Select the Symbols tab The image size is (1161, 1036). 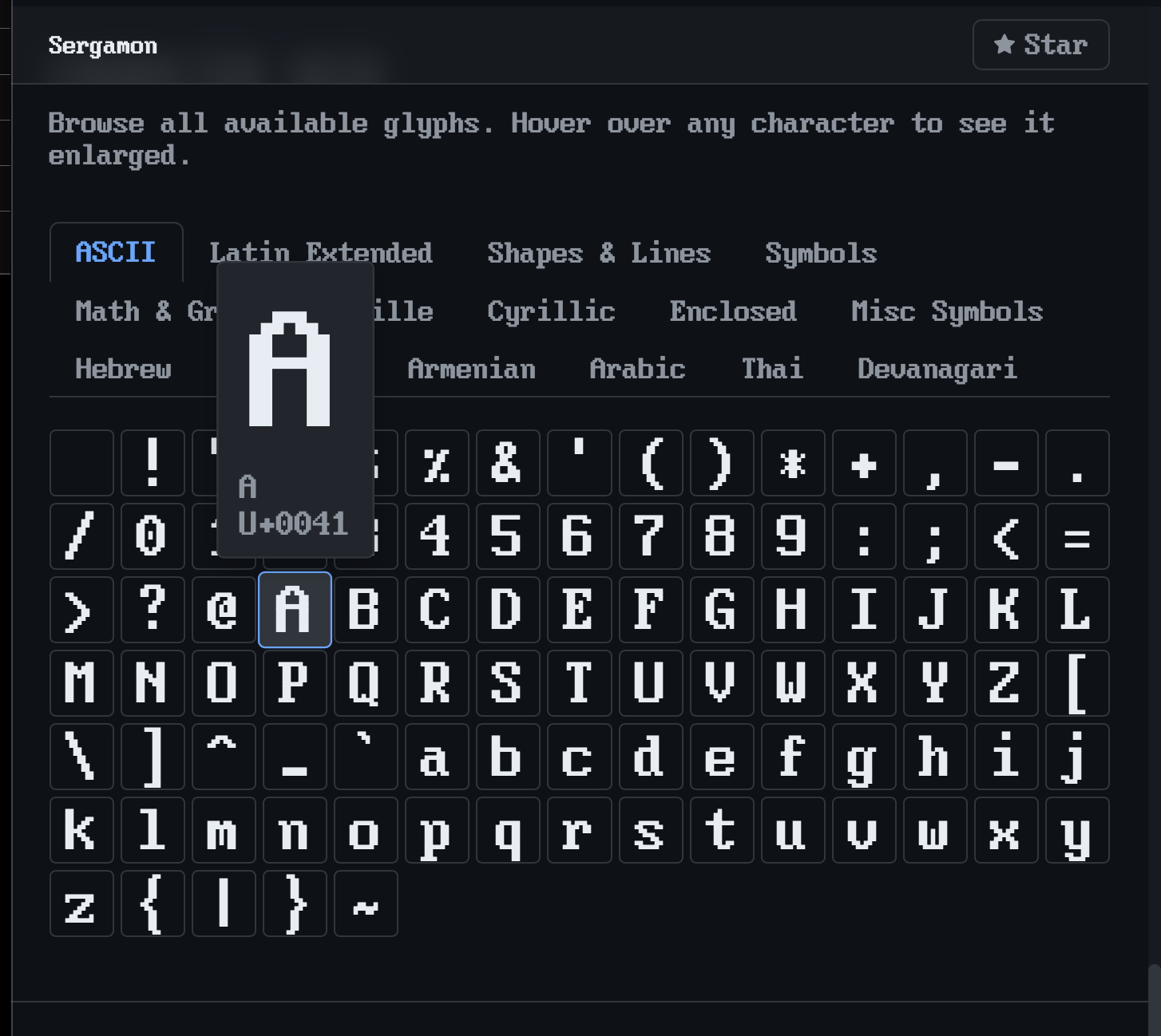point(821,253)
